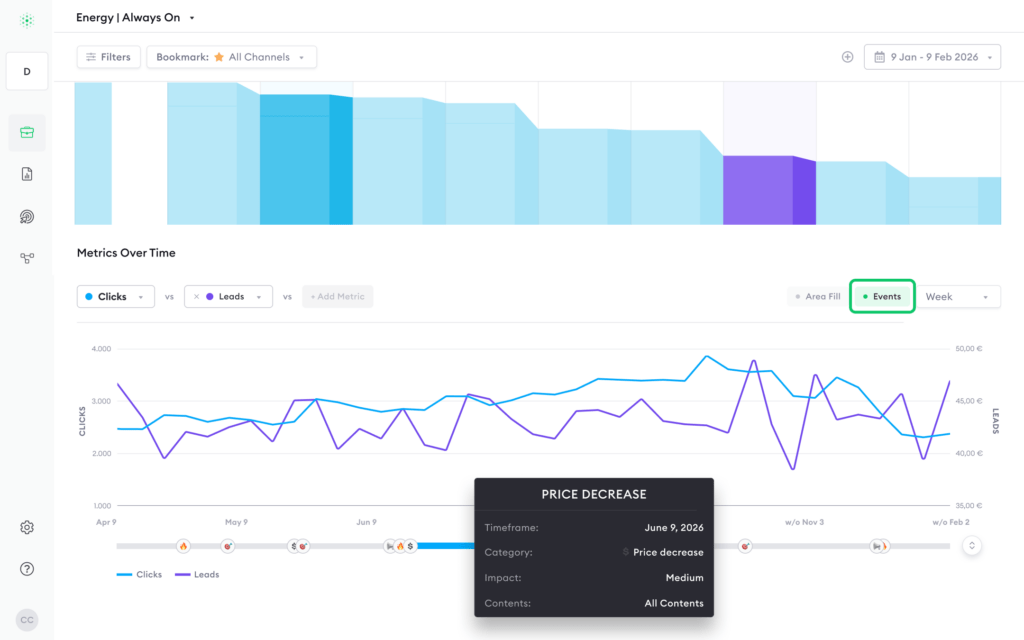Open the Clicks metric dropdown
The height and width of the screenshot is (640, 1024).
point(116,296)
